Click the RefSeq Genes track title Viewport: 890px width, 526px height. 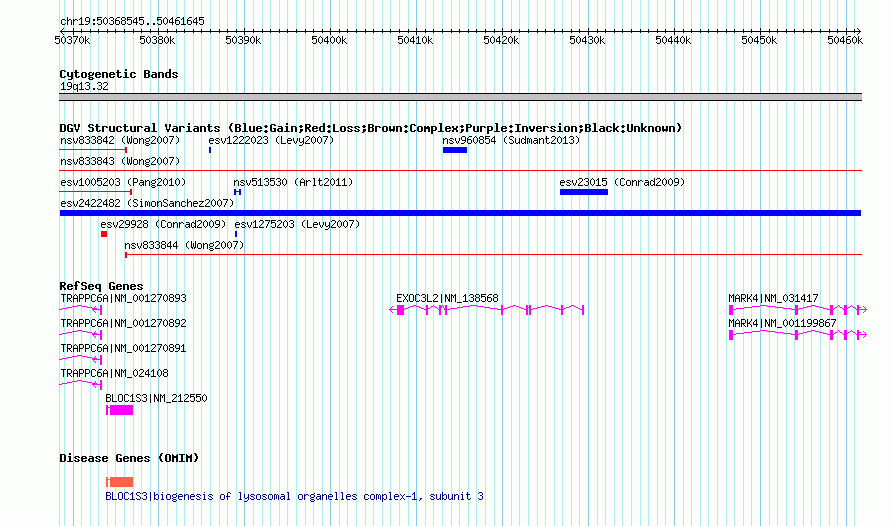(101, 285)
